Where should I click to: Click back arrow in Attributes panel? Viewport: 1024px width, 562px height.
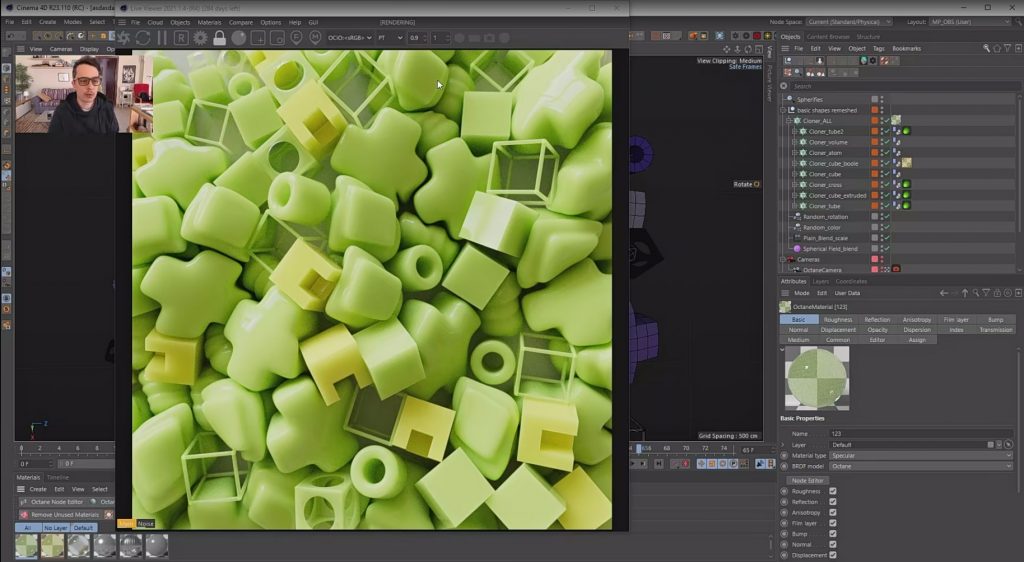(944, 293)
